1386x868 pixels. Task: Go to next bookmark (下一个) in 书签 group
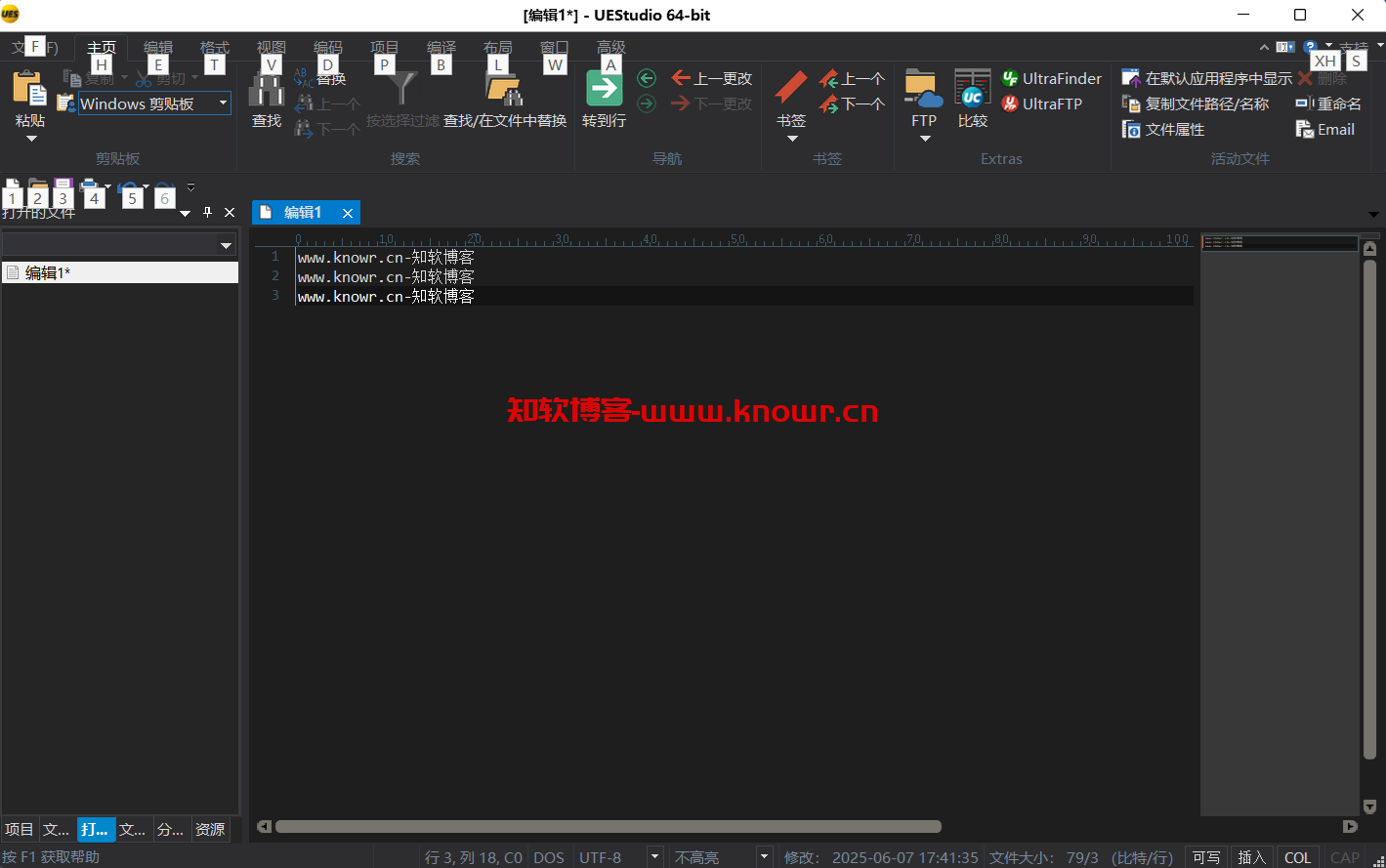tap(853, 103)
